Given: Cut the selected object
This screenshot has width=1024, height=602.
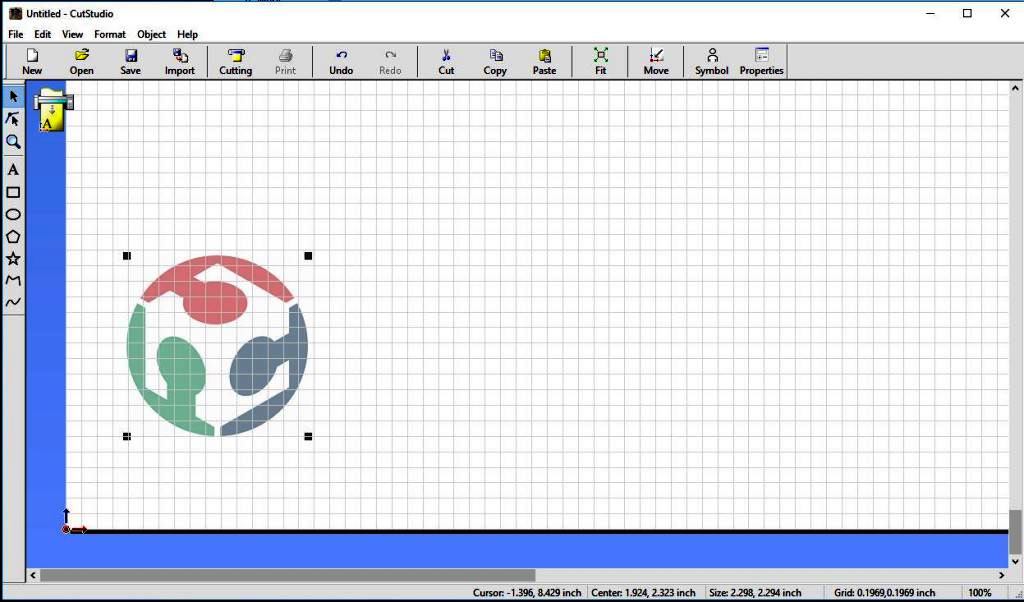Looking at the screenshot, I should pyautogui.click(x=446, y=62).
